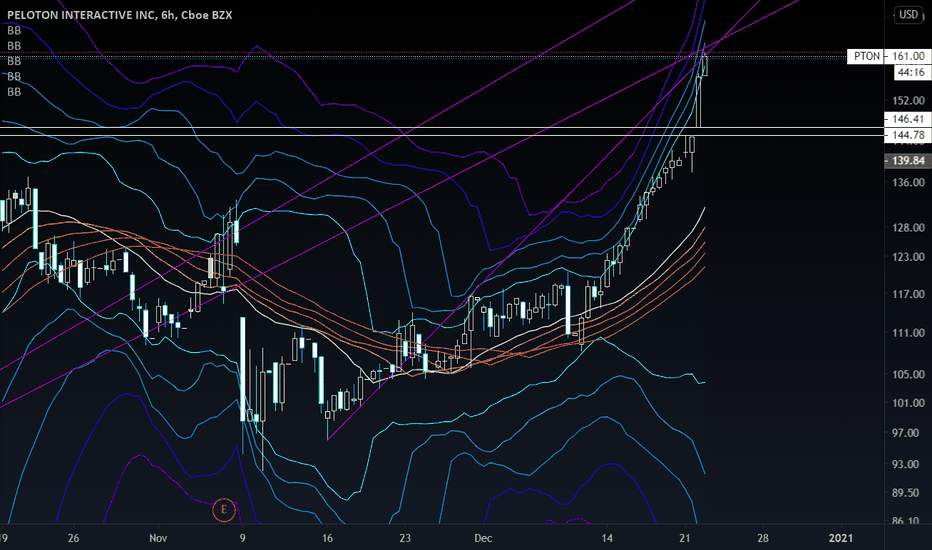Viewport: 932px width, 550px height.
Task: Click the 26 date on time axis
Action: (x=74, y=538)
